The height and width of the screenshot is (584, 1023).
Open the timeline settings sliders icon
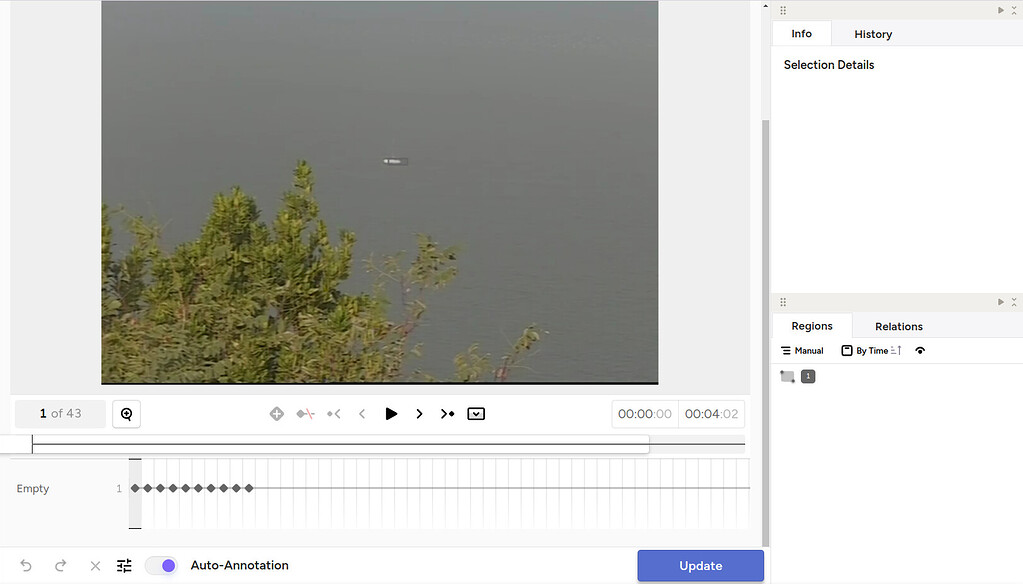123,565
